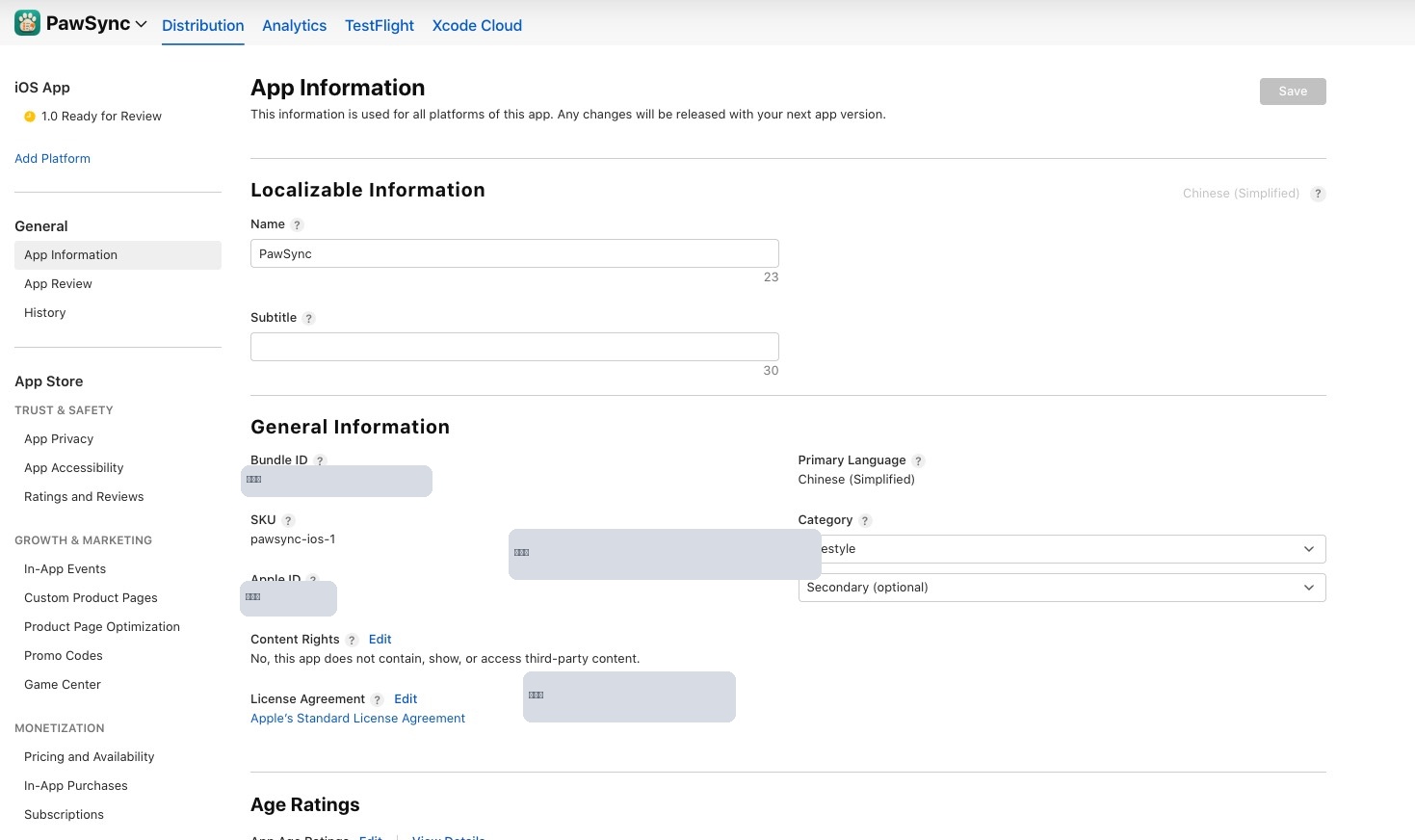The width and height of the screenshot is (1415, 840).
Task: Click into the Subtitle input field
Action: pos(514,347)
